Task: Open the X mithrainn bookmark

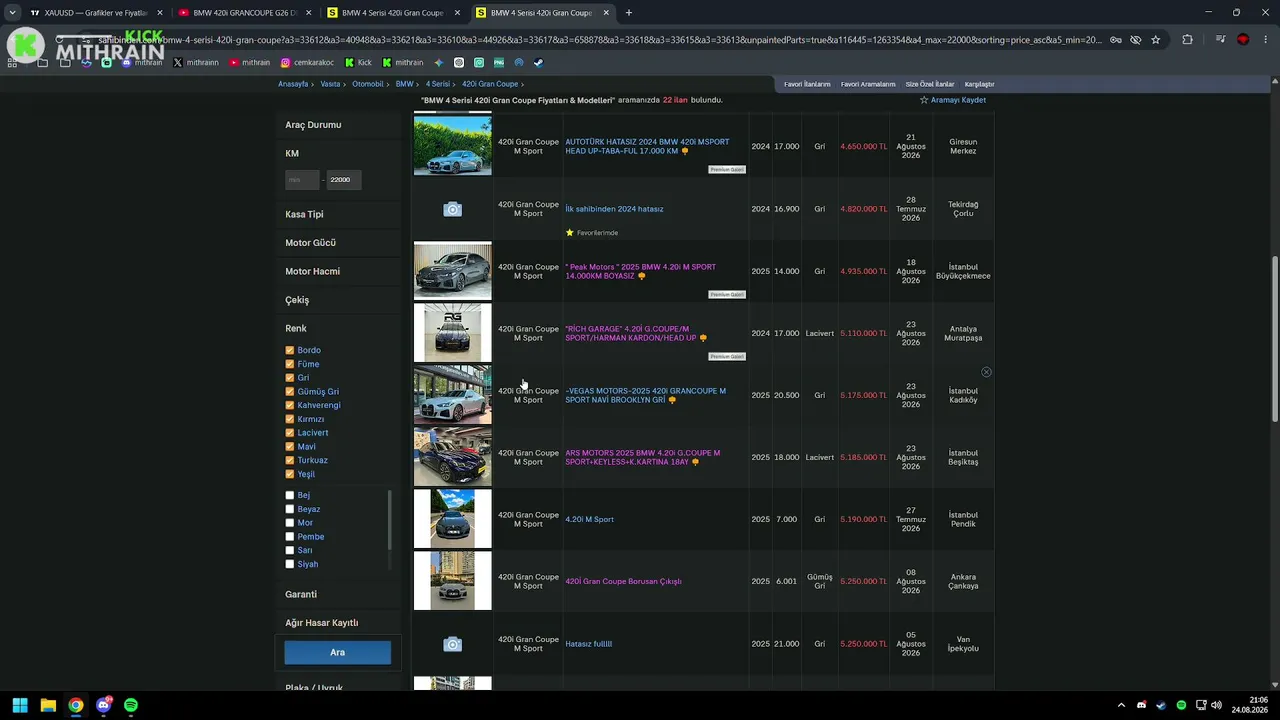Action: coord(196,62)
